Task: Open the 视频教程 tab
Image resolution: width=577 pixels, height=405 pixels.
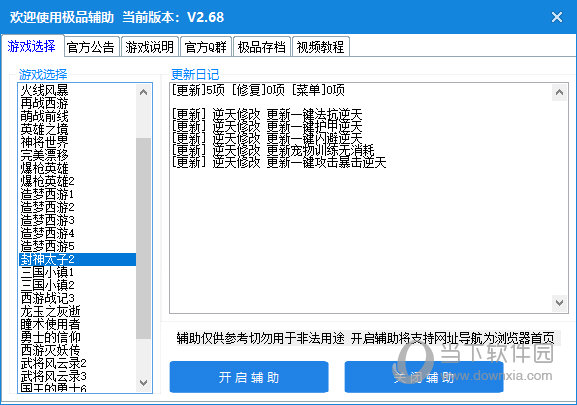Action: point(321,47)
